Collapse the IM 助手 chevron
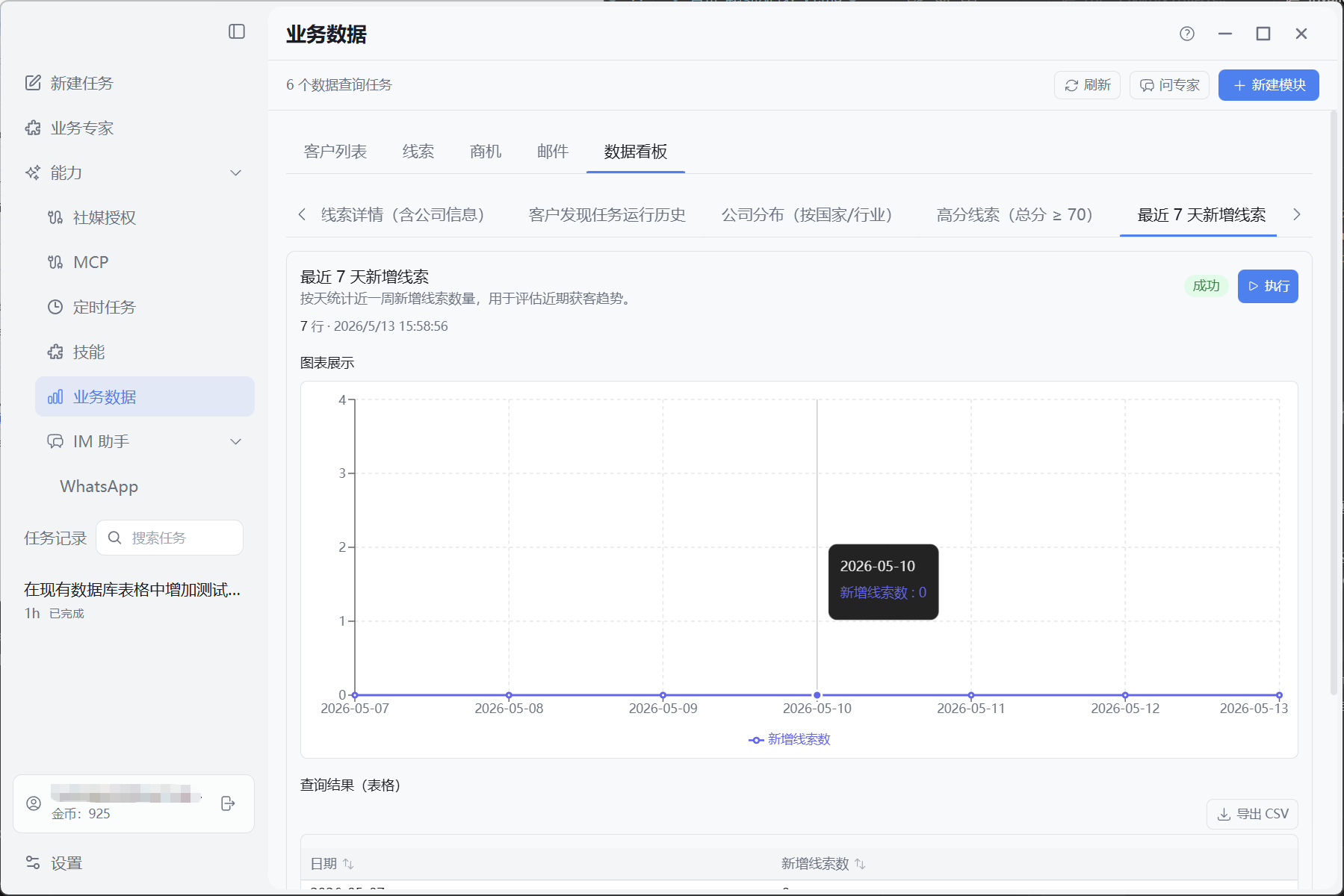The width and height of the screenshot is (1344, 896). [x=236, y=441]
